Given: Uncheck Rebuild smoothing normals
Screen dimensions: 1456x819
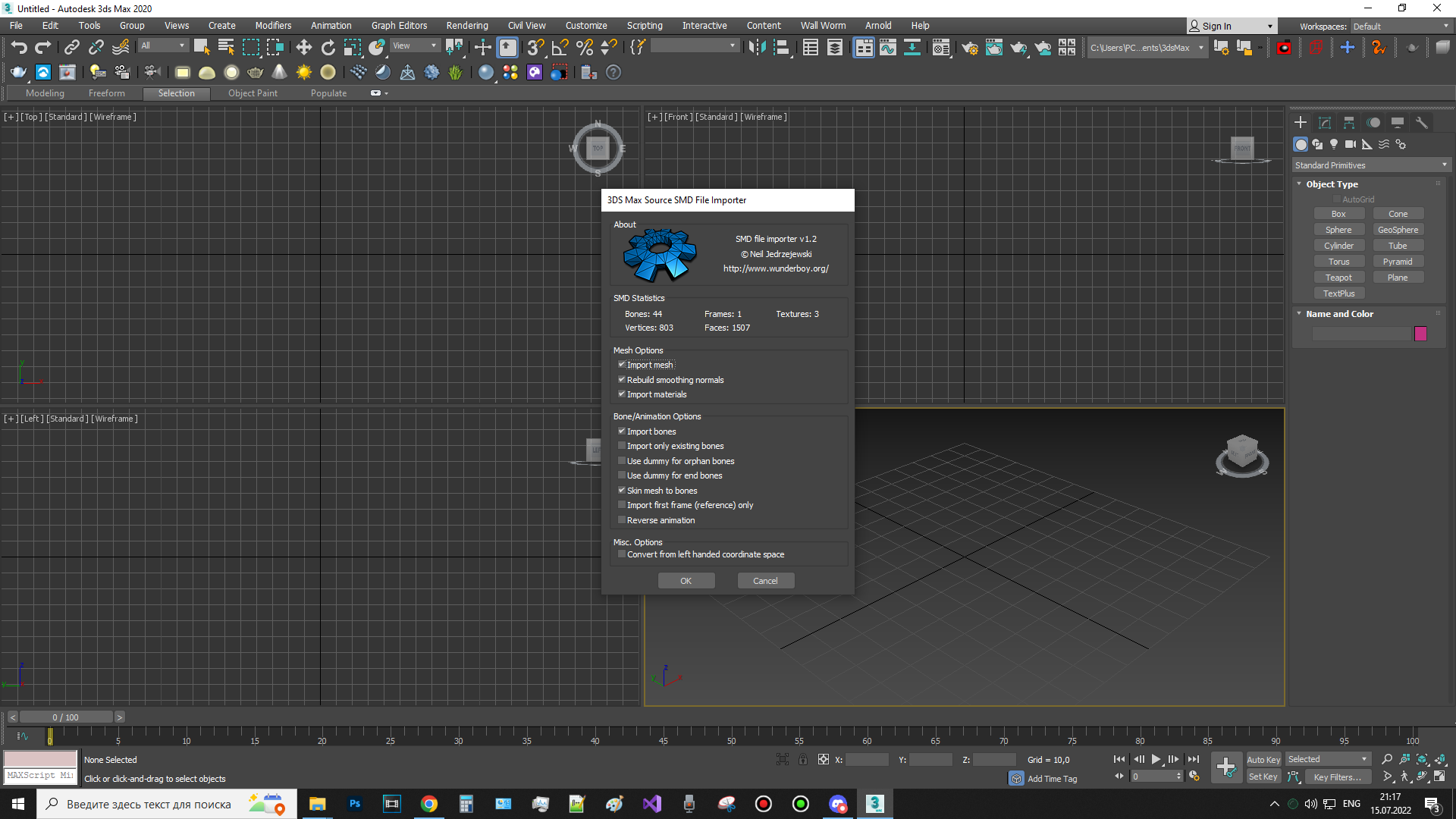Looking at the screenshot, I should click(622, 380).
